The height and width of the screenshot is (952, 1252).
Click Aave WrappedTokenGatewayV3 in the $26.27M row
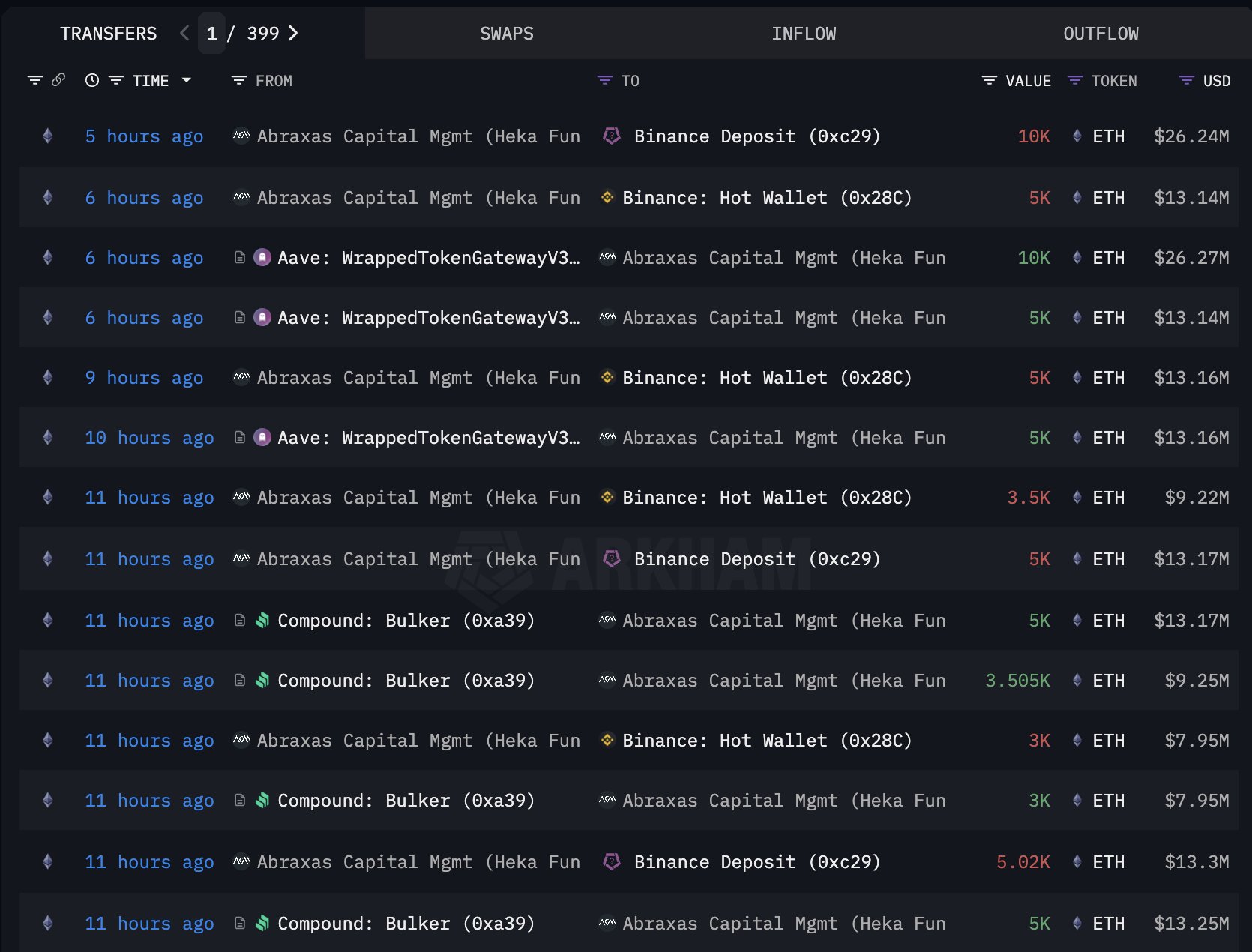click(x=428, y=258)
